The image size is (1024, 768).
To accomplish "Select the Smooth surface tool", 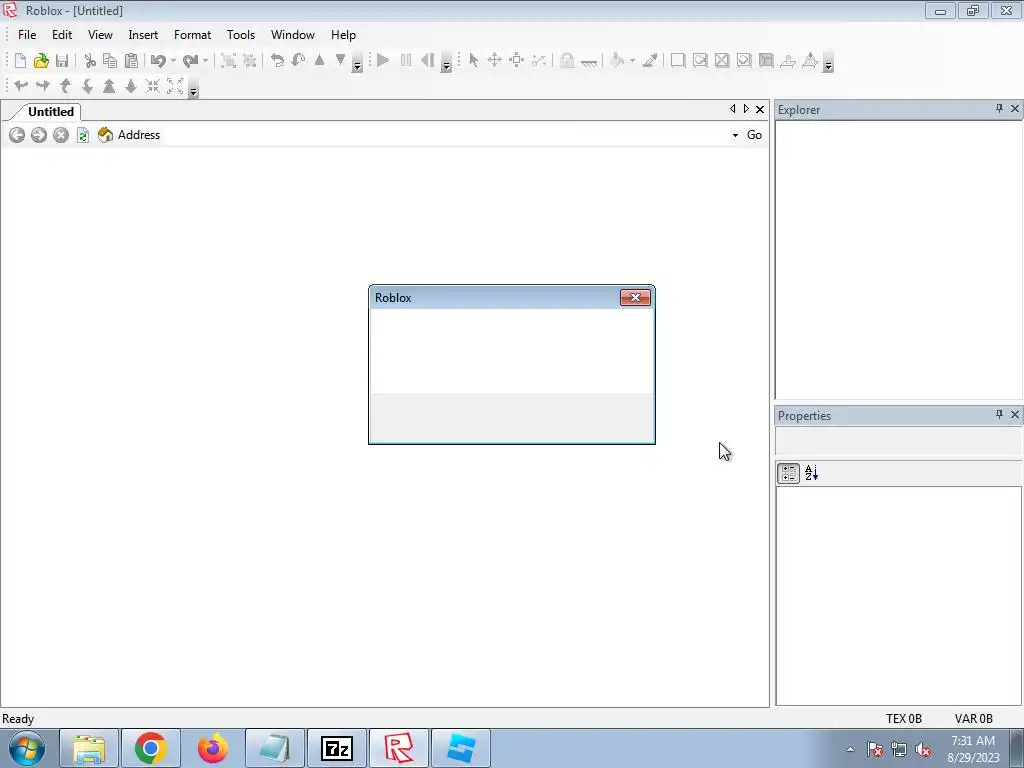I will (x=678, y=61).
